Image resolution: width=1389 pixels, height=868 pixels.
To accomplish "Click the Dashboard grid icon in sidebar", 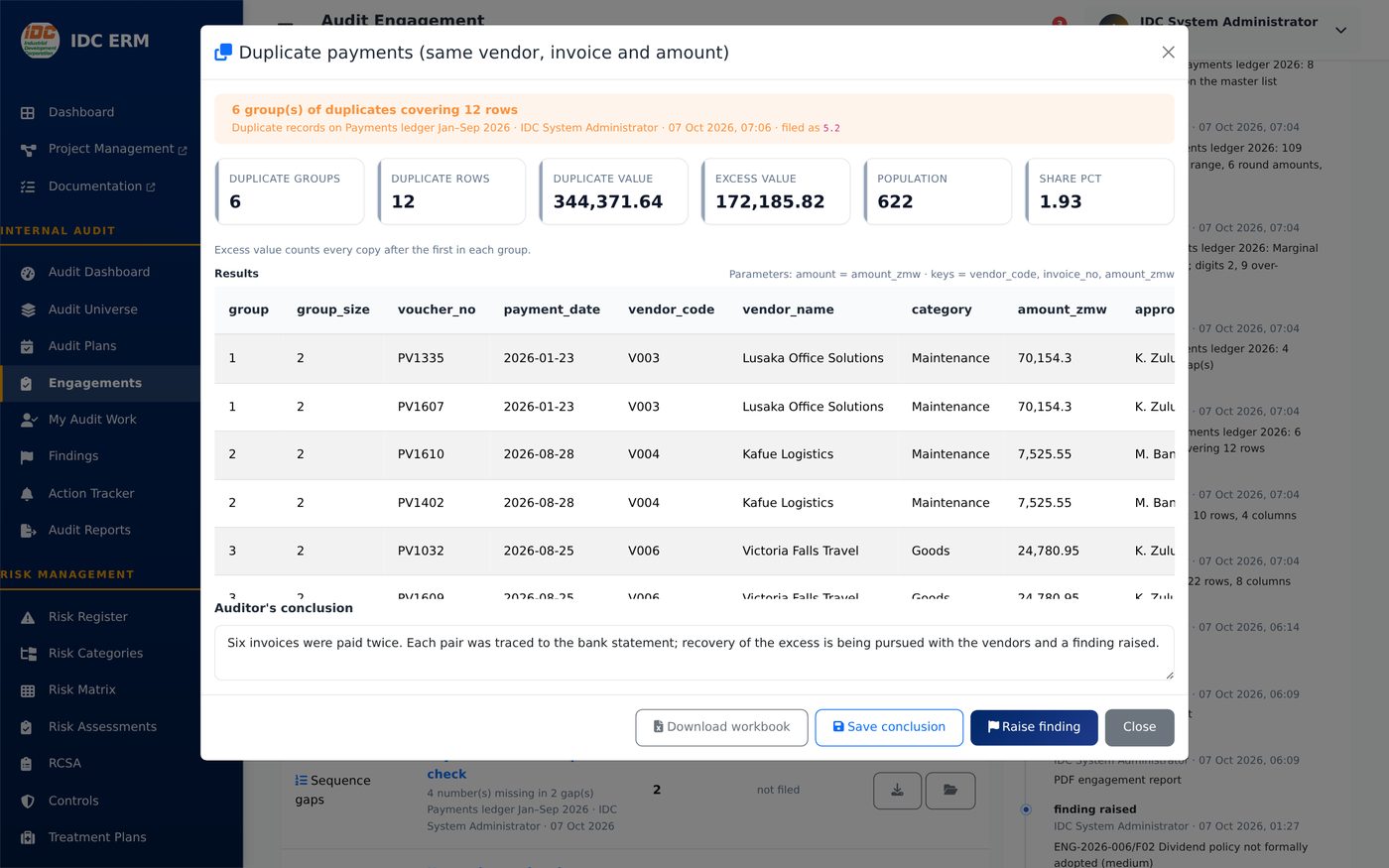I will (28, 113).
